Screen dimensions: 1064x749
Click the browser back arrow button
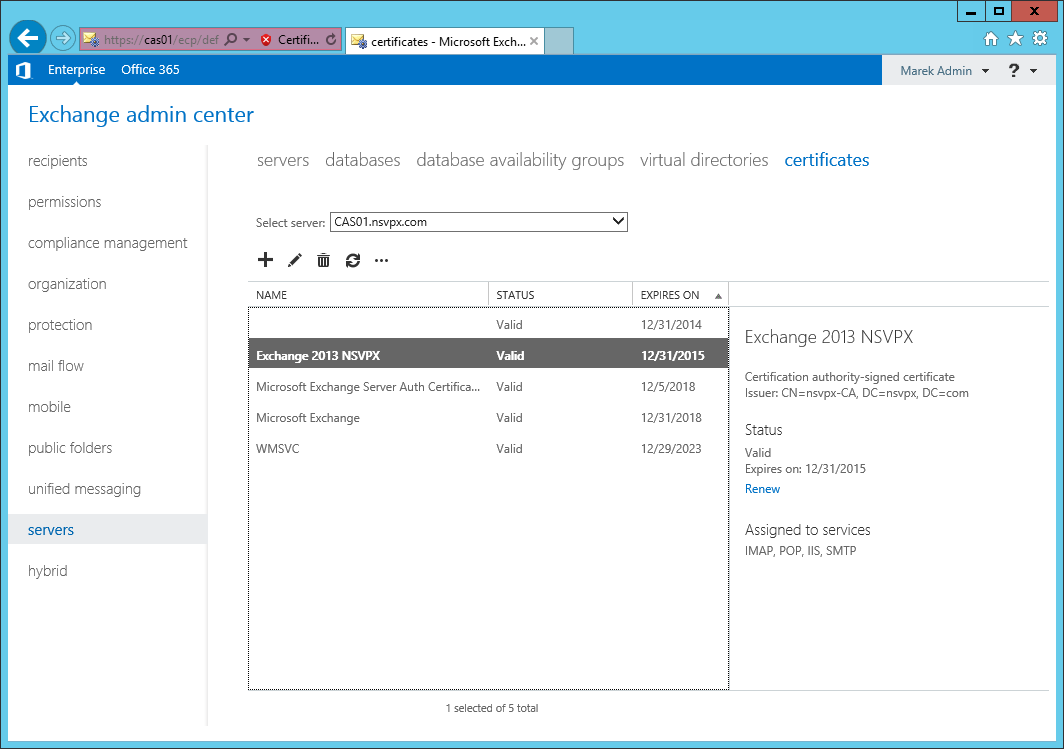pos(28,39)
